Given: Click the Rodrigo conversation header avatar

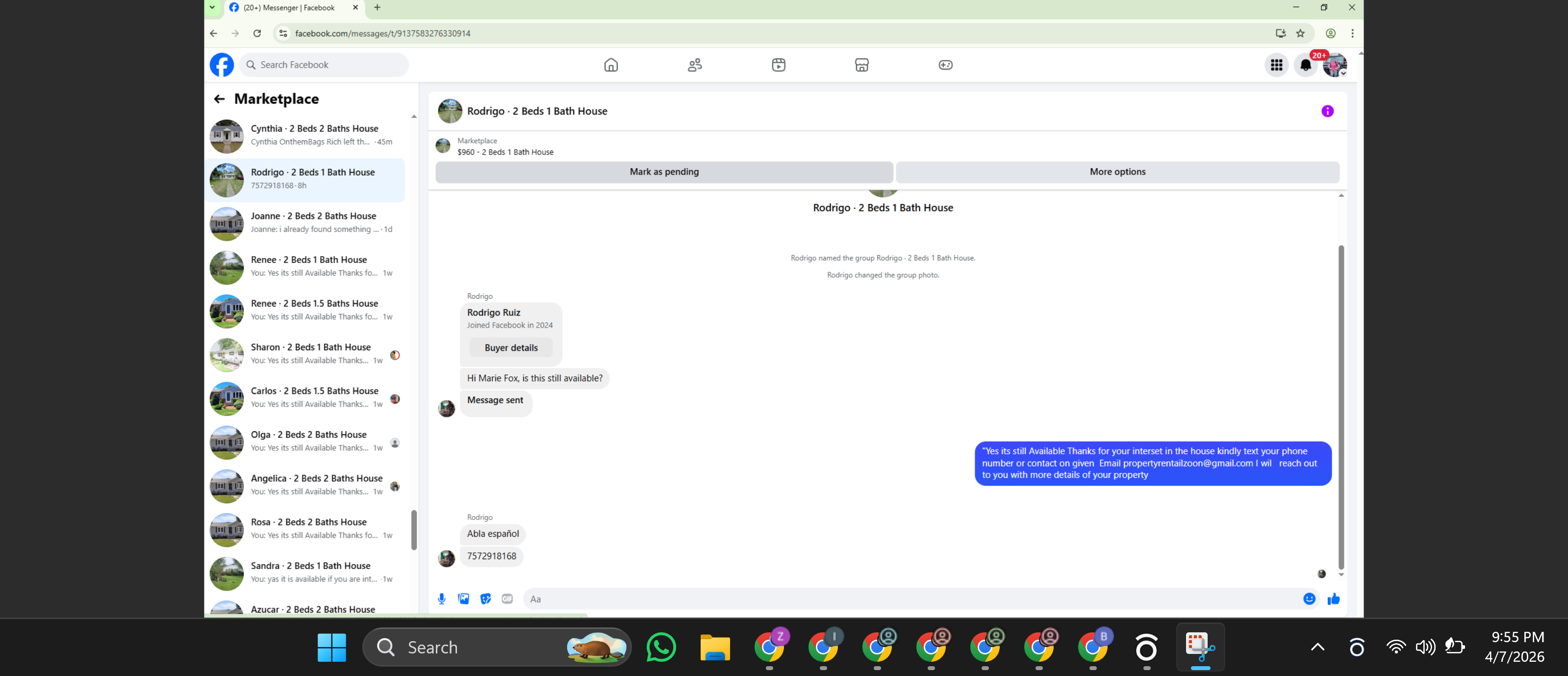Looking at the screenshot, I should click(x=450, y=111).
